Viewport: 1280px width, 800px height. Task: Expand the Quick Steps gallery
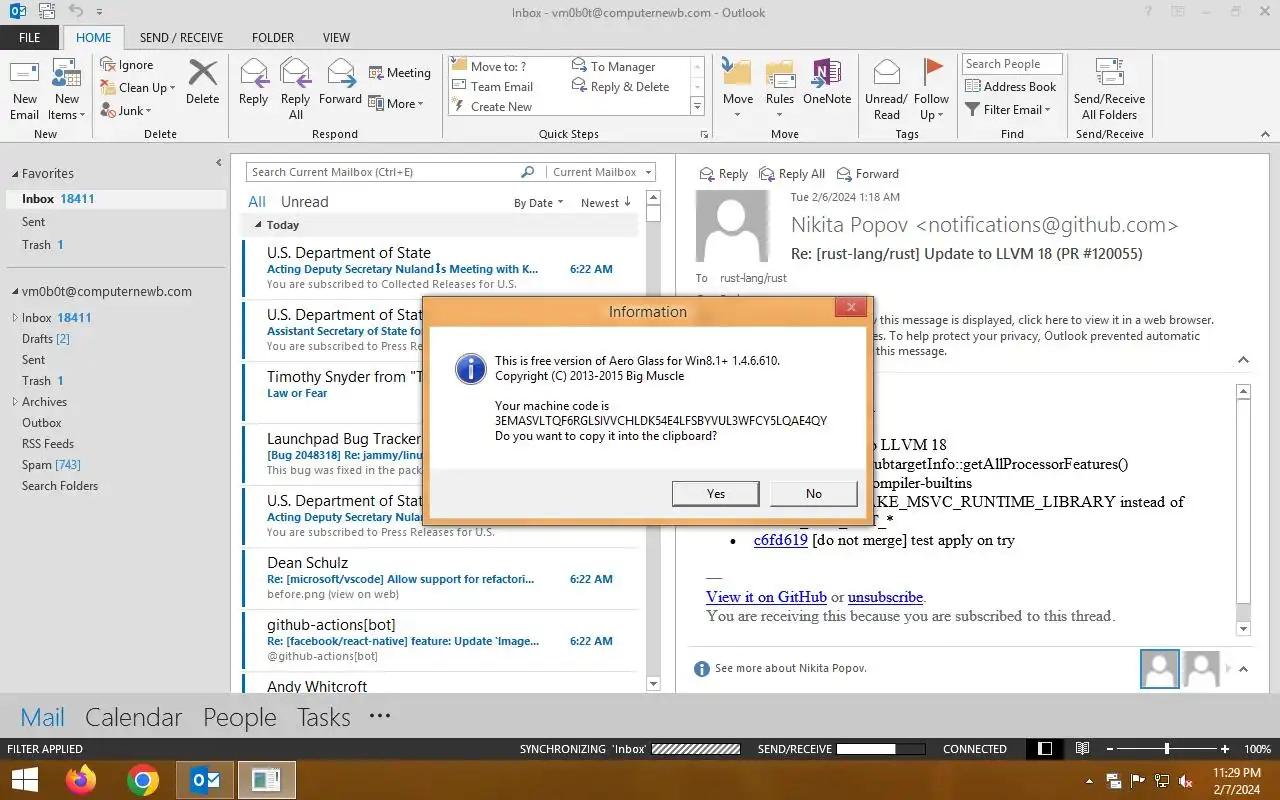click(x=697, y=107)
